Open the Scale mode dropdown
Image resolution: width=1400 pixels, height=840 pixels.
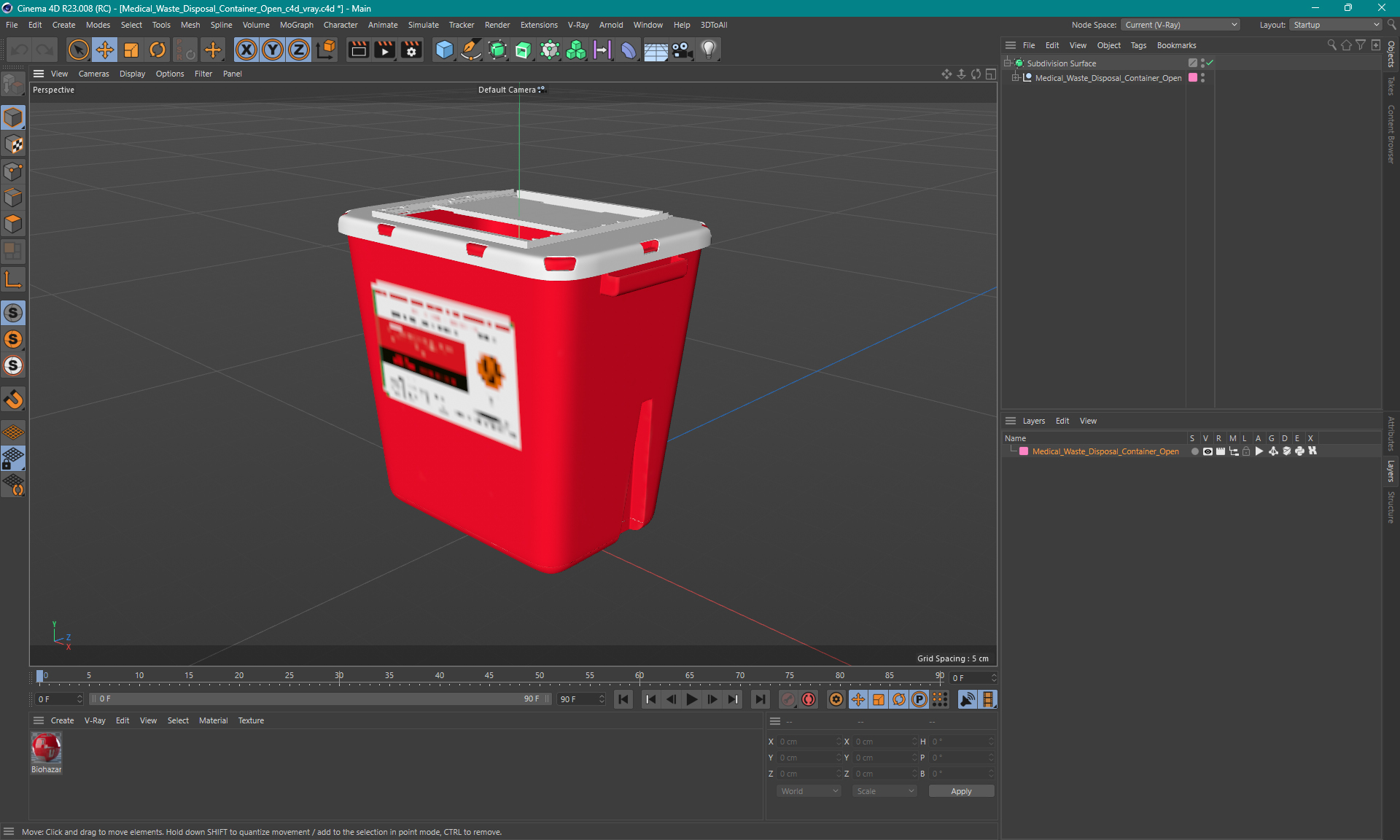884,791
